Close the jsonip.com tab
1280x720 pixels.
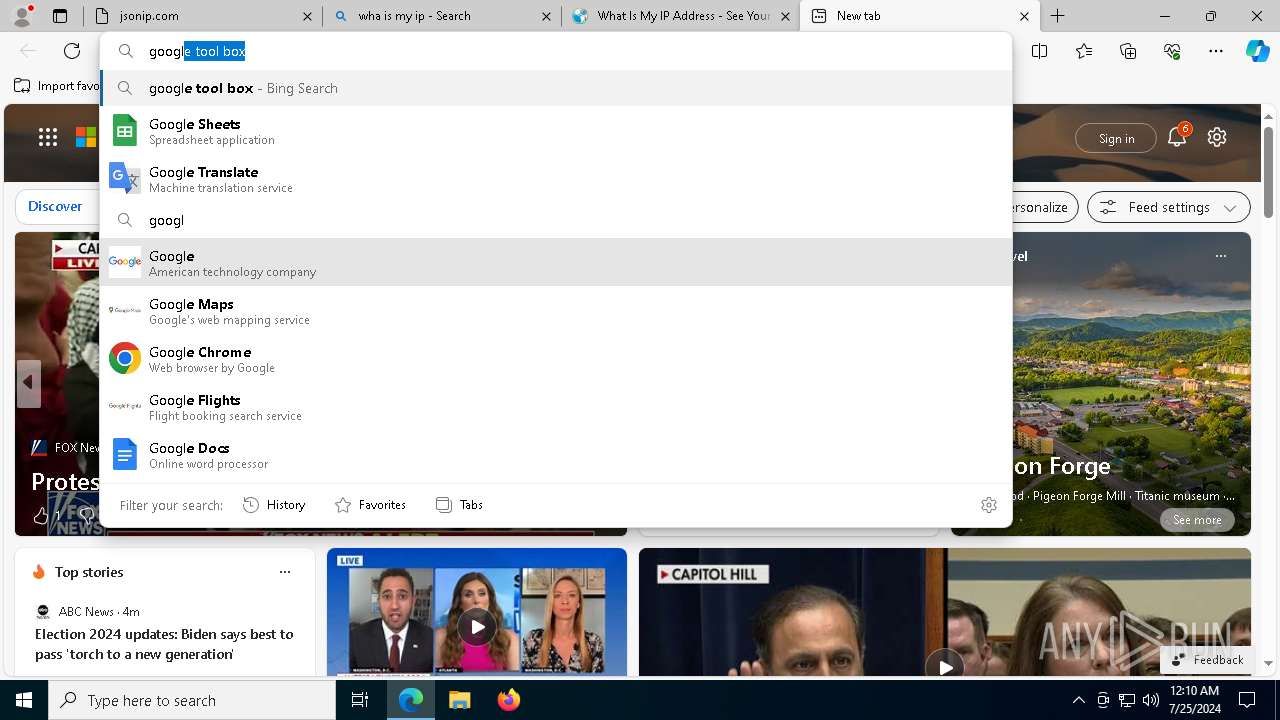[x=307, y=16]
